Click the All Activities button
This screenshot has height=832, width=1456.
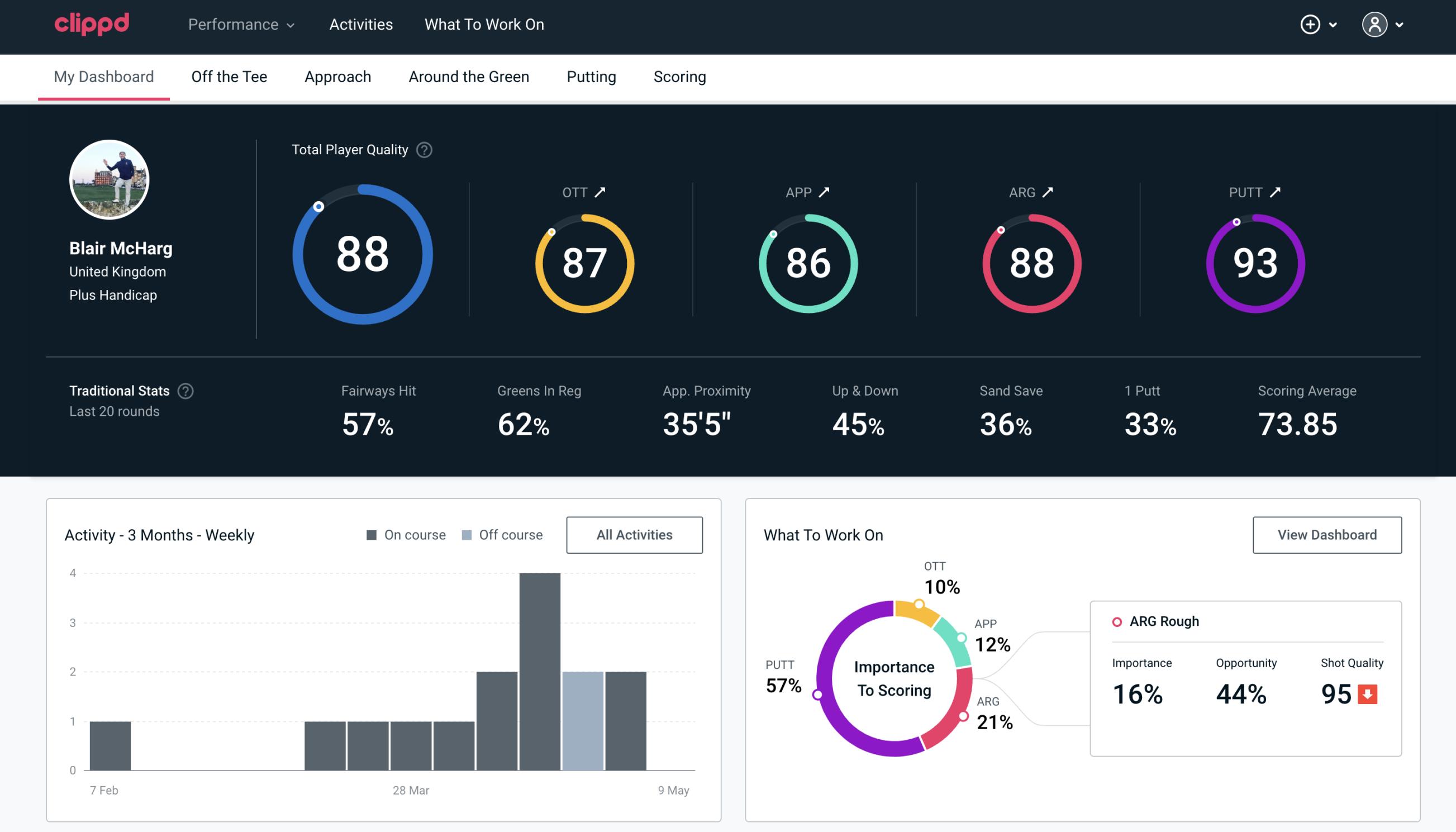coord(634,534)
